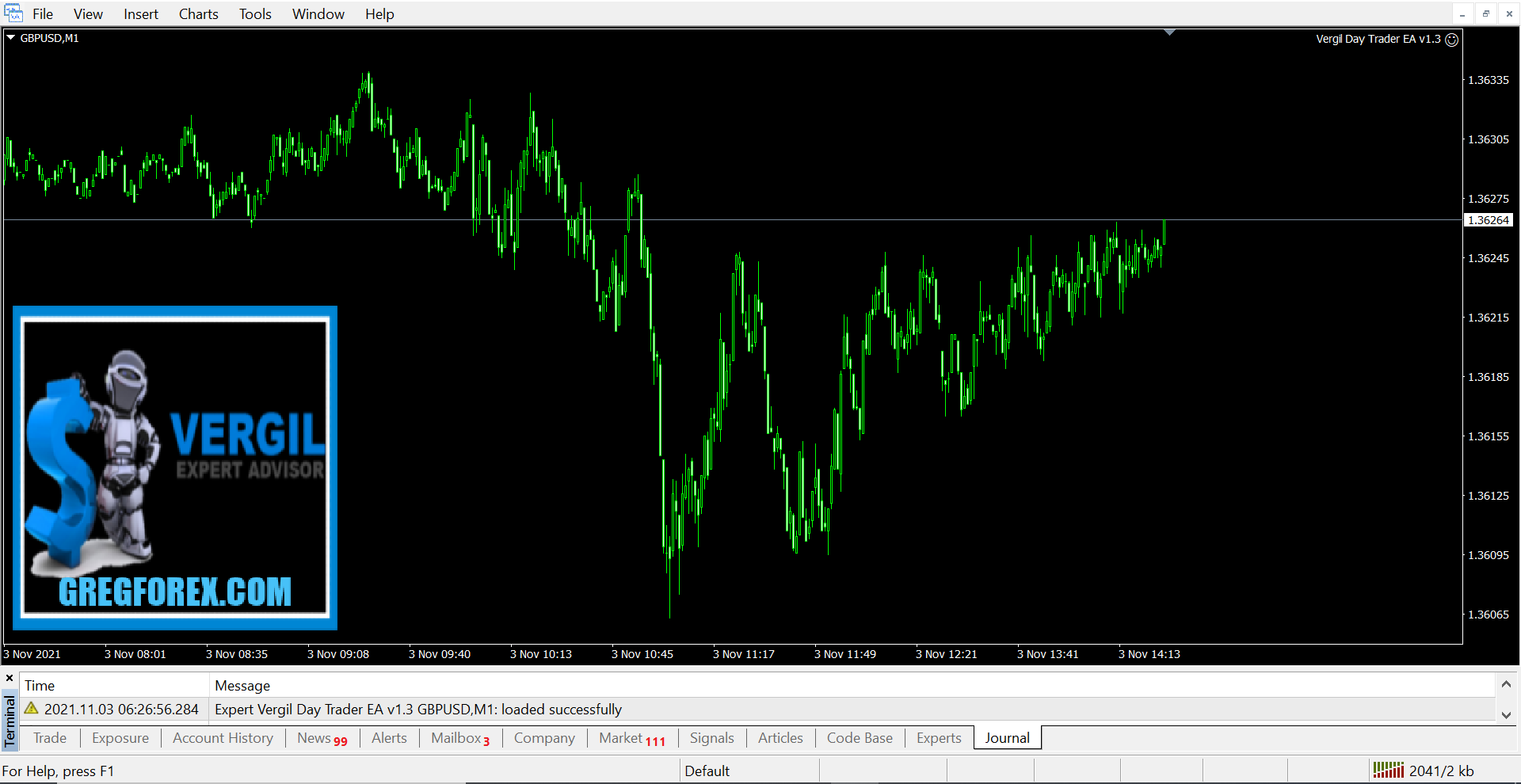
Task: Click the chart shift triangle marker on top edge
Action: (x=1169, y=32)
